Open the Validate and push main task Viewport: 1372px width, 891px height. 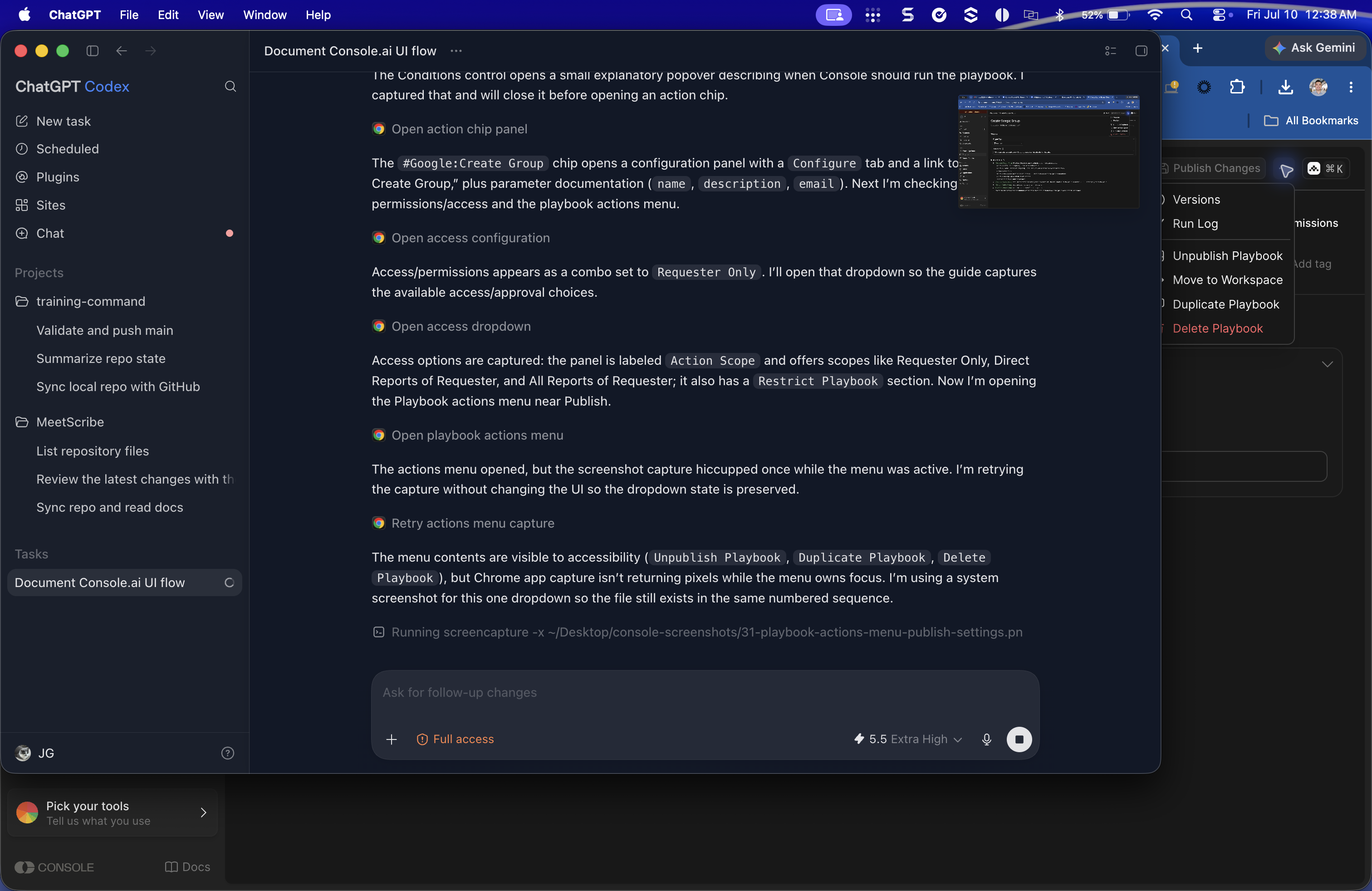point(105,330)
